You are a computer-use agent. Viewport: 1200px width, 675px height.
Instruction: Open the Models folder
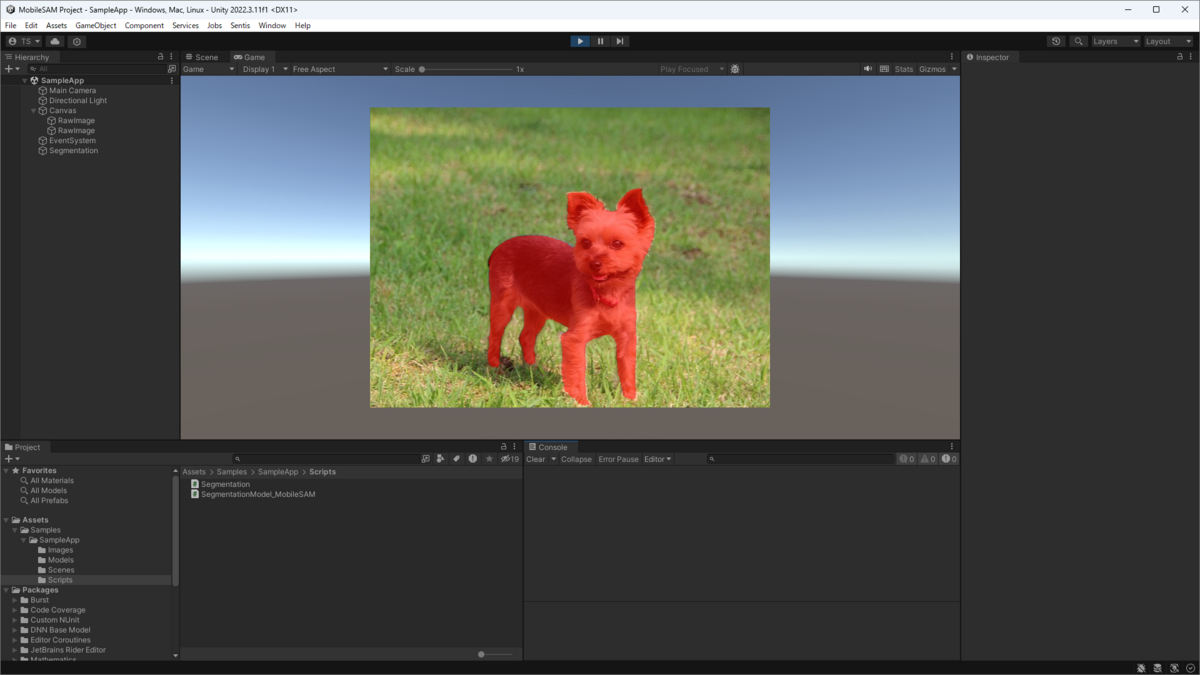click(61, 560)
